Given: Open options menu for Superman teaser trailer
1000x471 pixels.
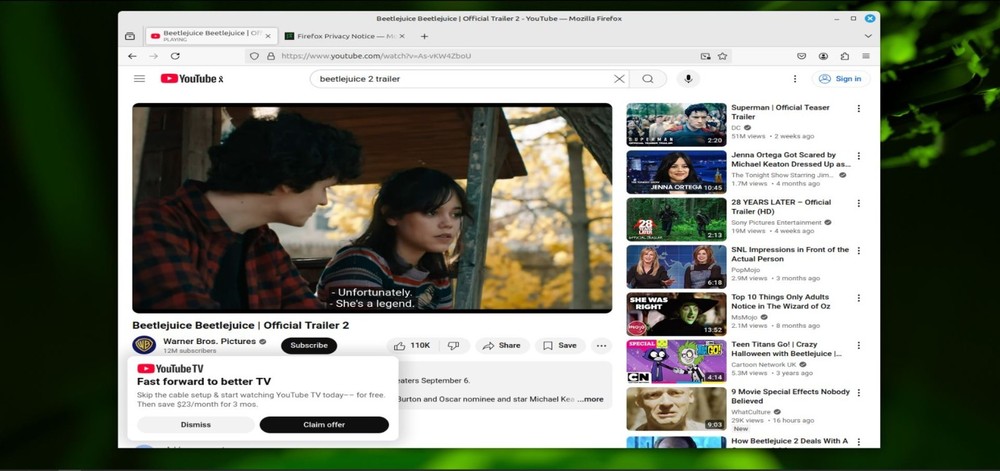Looking at the screenshot, I should [858, 109].
